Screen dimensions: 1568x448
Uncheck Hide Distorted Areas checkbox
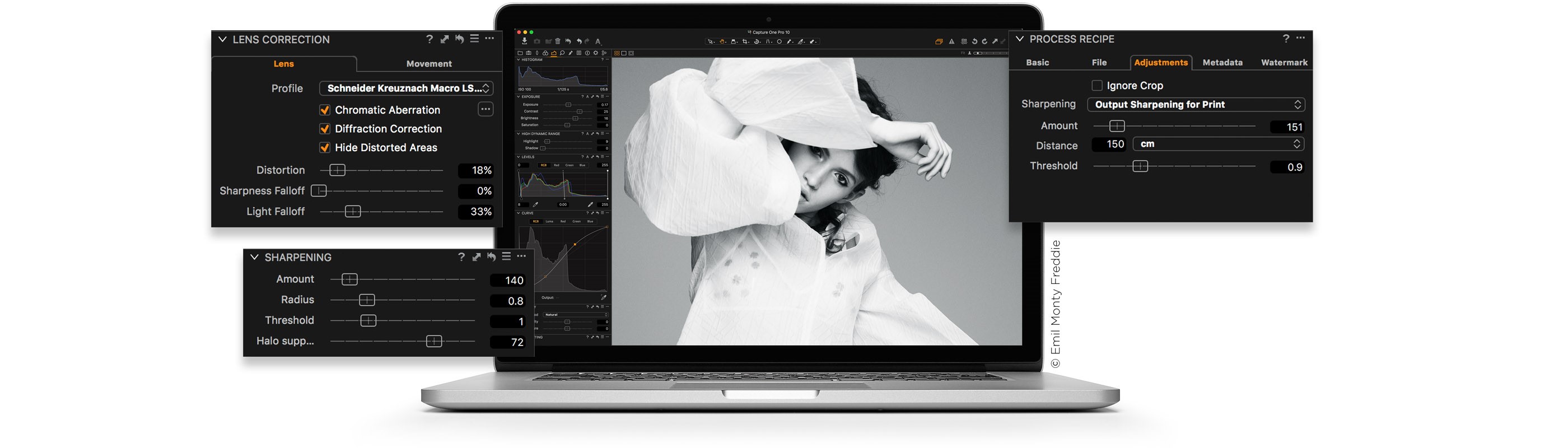[325, 148]
